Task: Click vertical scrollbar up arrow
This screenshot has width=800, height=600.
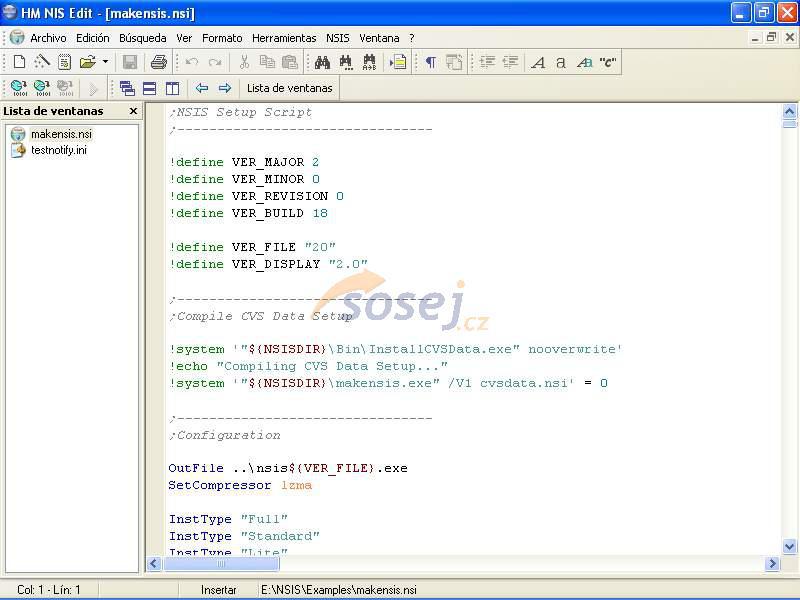Action: pos(789,111)
